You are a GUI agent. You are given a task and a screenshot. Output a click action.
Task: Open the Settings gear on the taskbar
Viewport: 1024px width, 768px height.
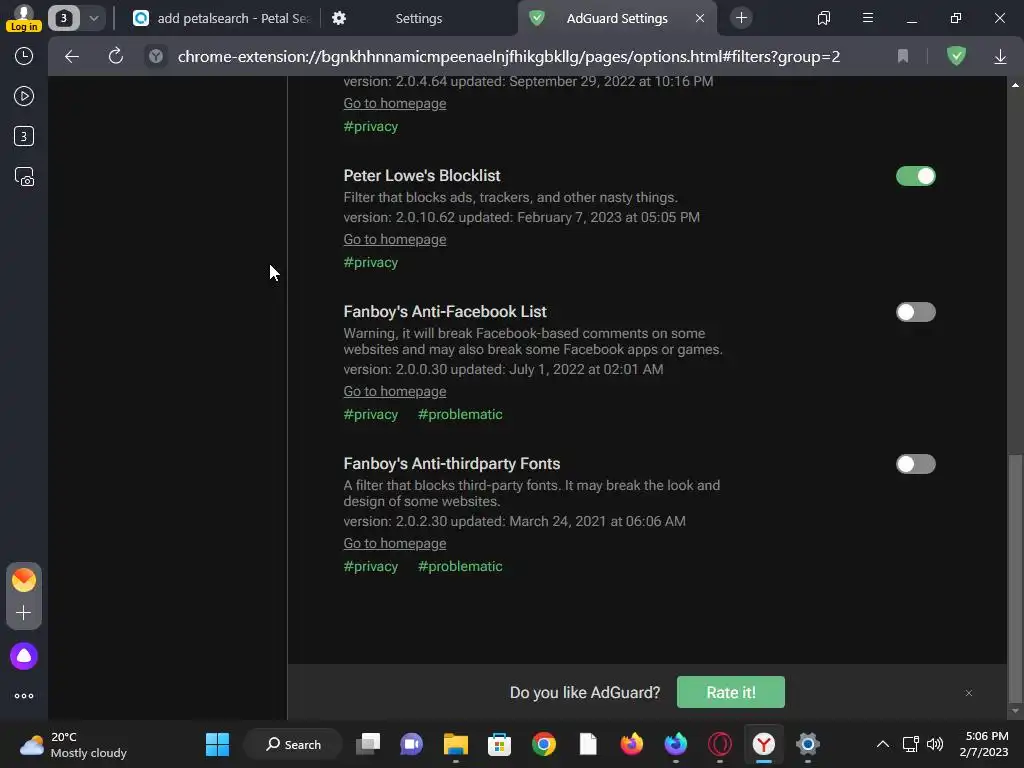click(x=807, y=744)
